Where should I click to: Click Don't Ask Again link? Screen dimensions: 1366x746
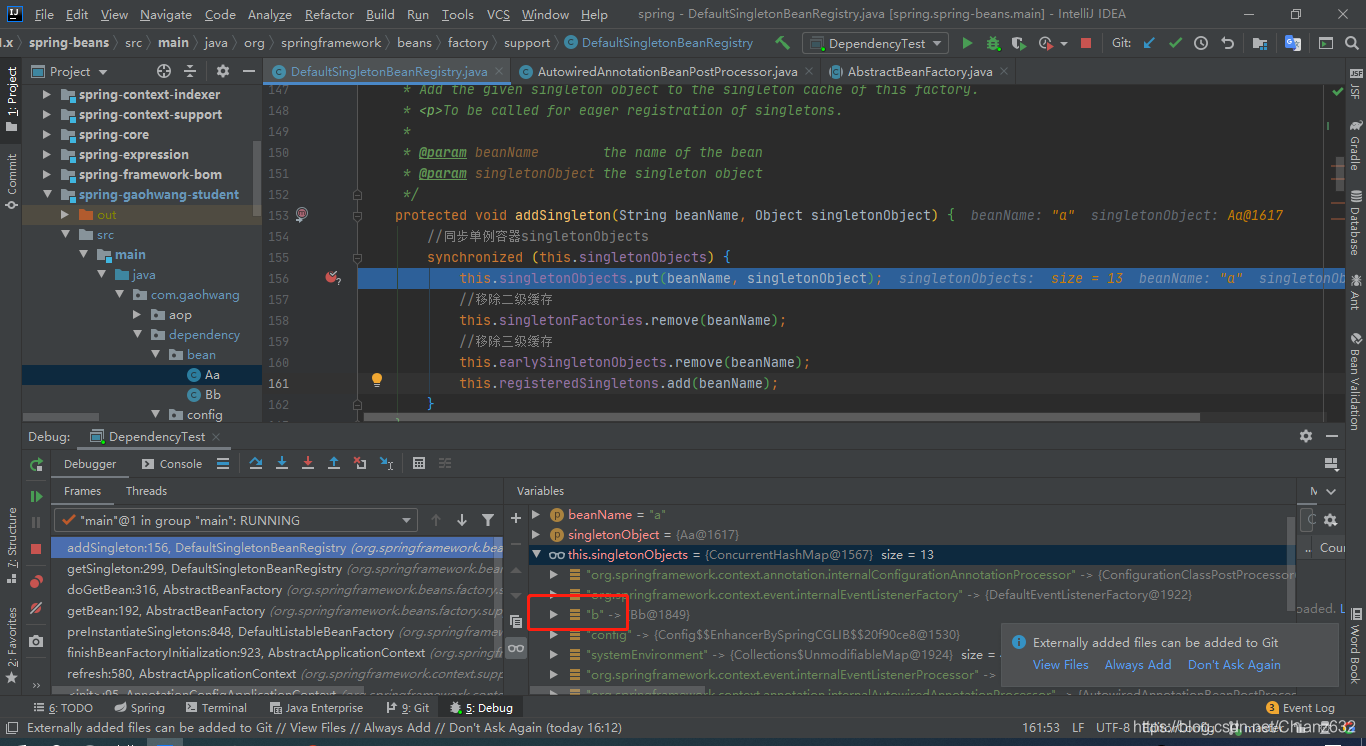[x=1234, y=665]
